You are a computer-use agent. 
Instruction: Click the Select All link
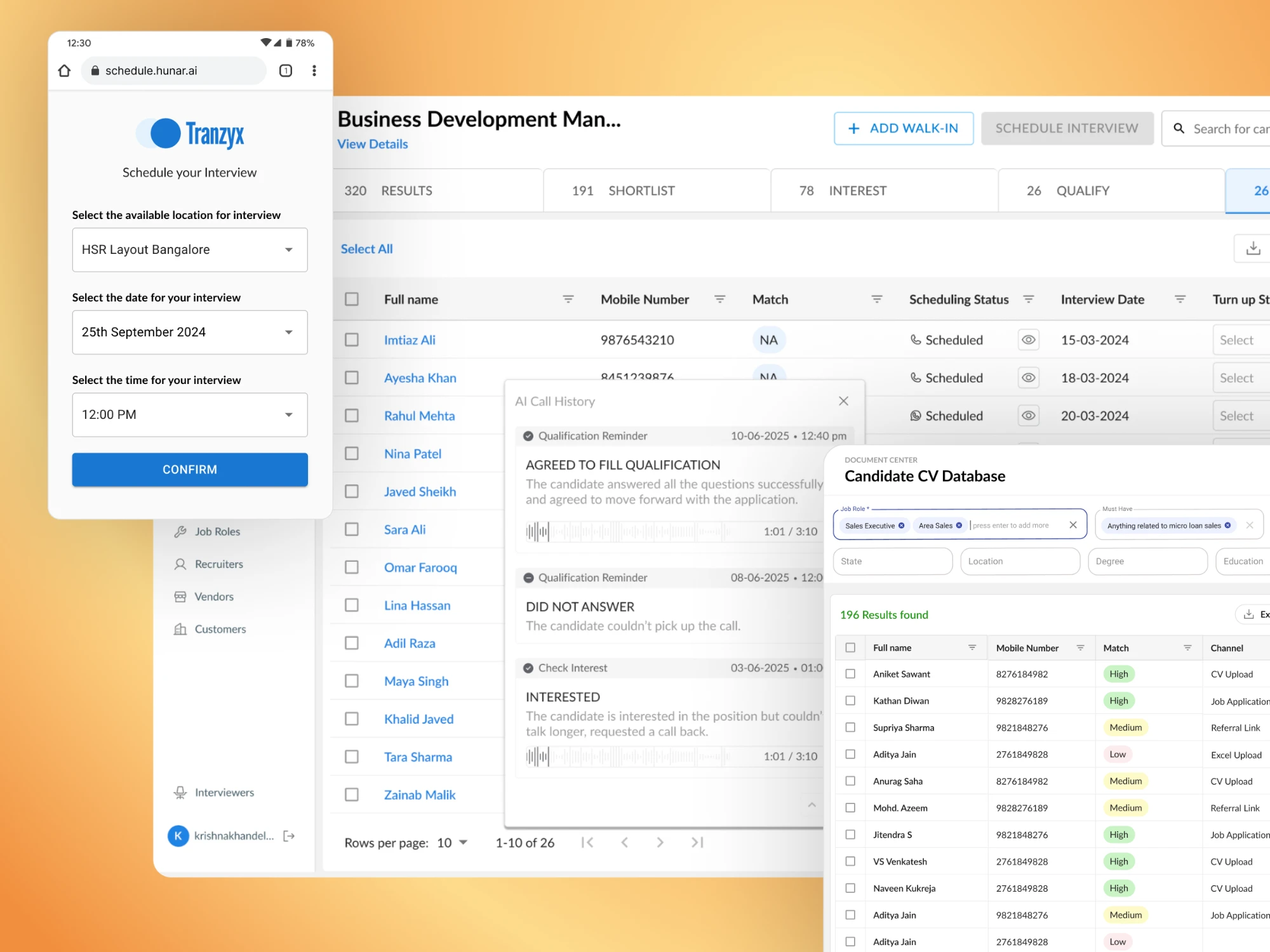pos(366,249)
